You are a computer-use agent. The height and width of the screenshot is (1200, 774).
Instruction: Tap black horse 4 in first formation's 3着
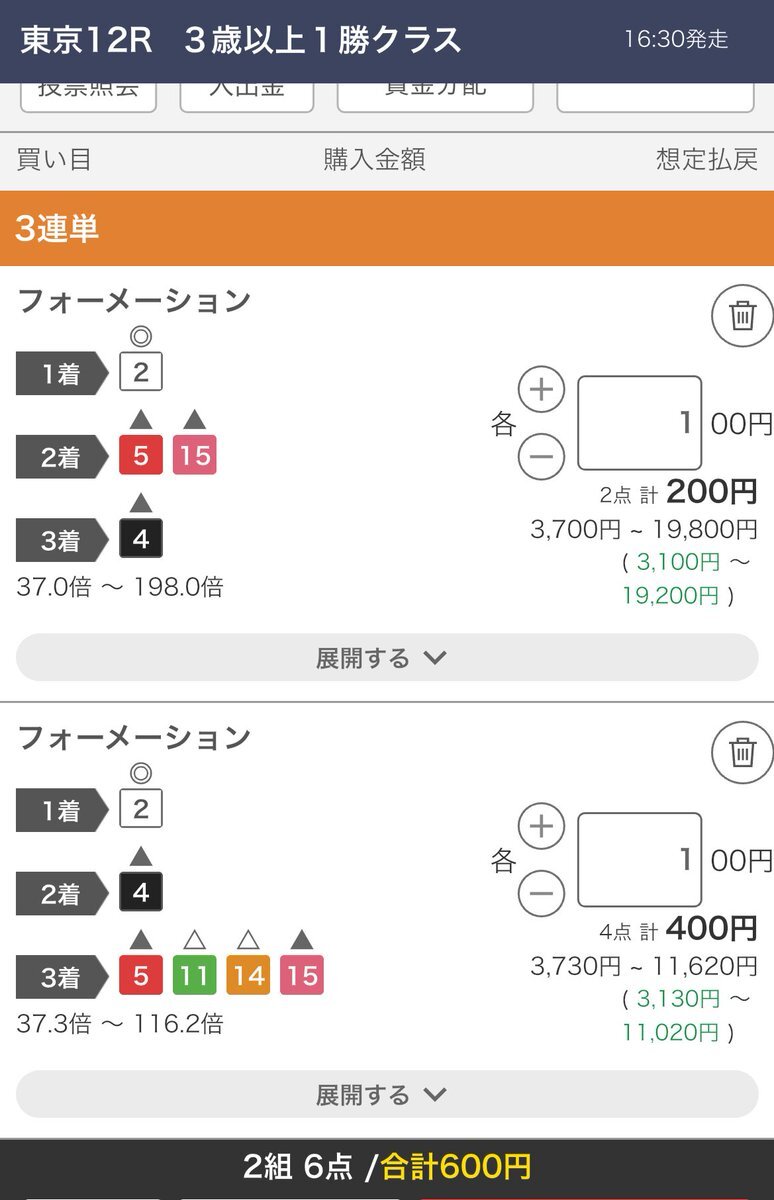pyautogui.click(x=141, y=539)
